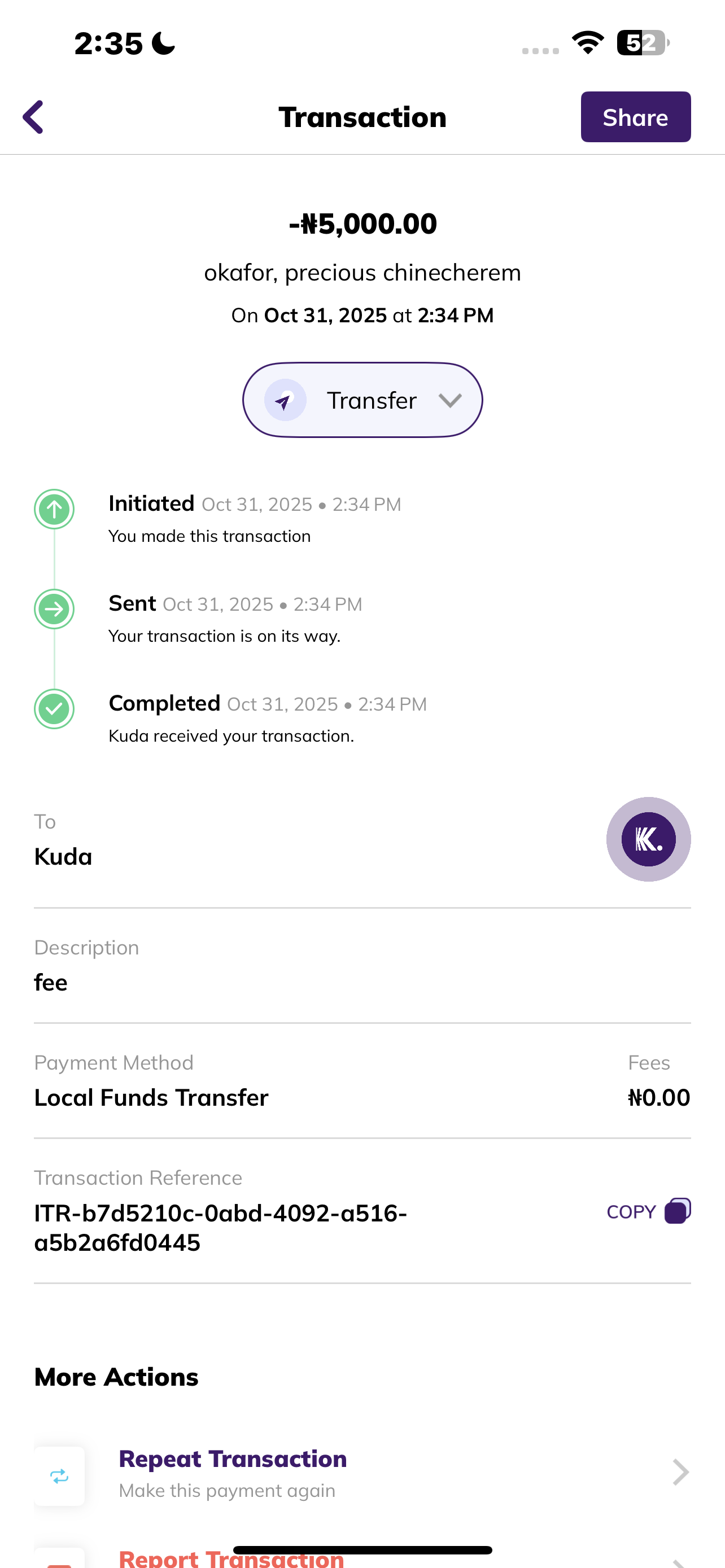Tap the Wi-Fi status icon
Screen dimensions: 725x1568
[x=587, y=42]
